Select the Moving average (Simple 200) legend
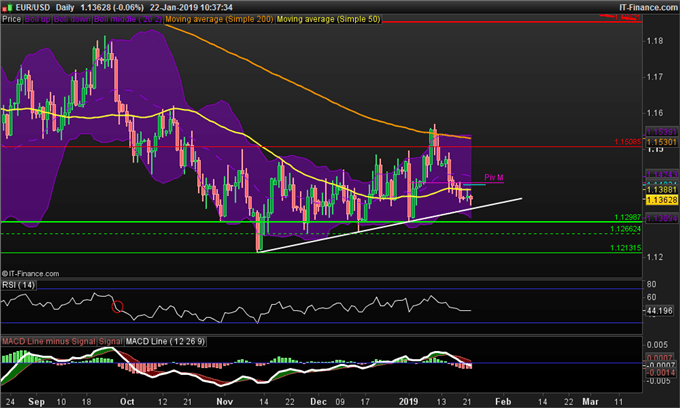This screenshot has height=408, width=680. 219,19
